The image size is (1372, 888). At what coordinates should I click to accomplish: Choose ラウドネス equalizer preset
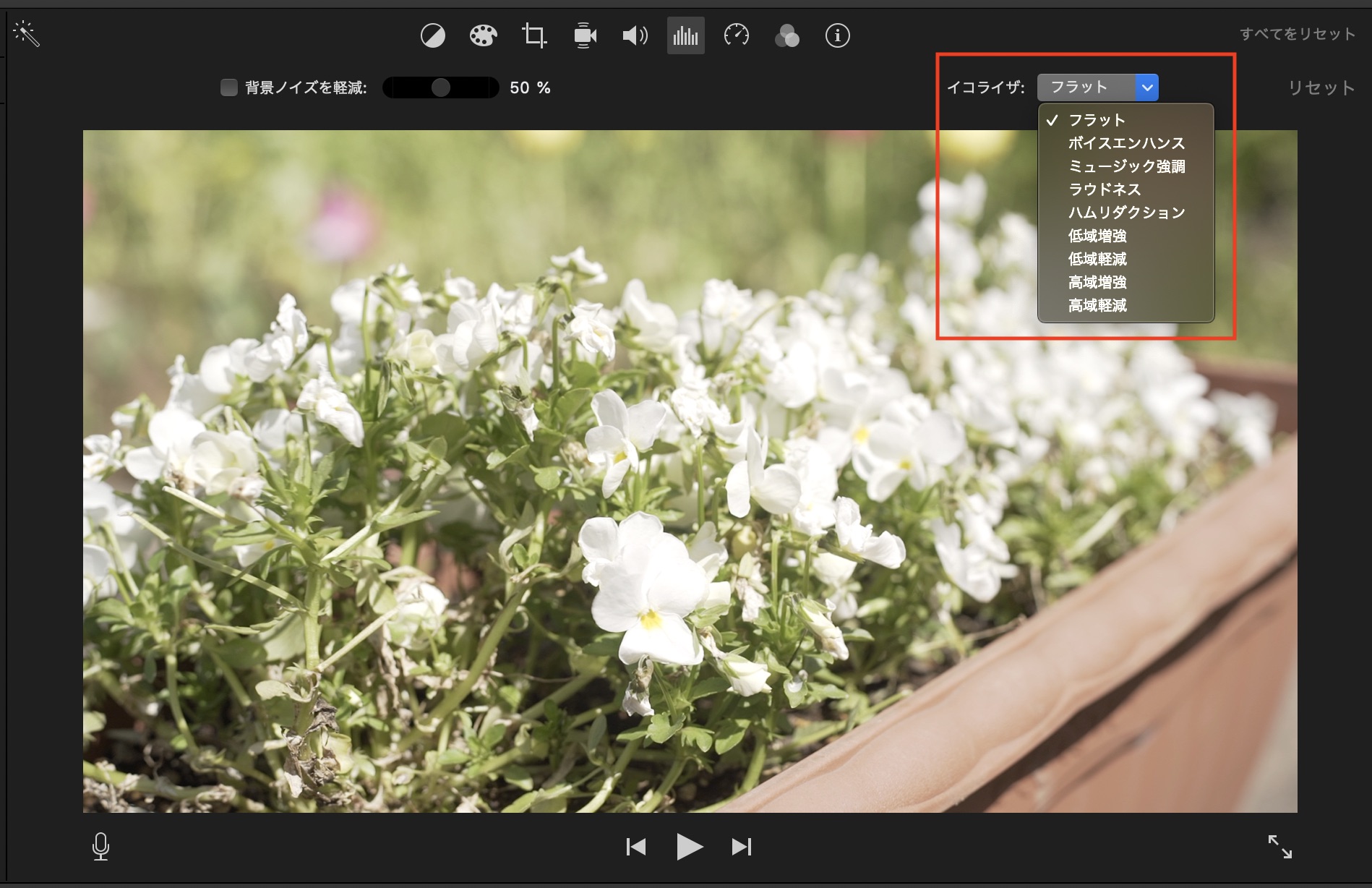tap(1126, 189)
